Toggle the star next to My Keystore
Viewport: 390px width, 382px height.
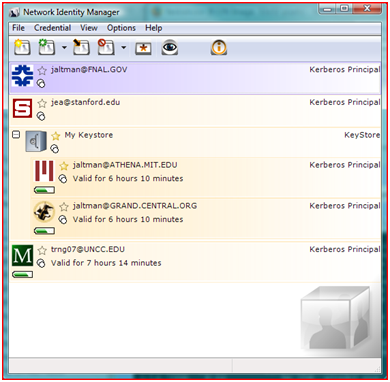[x=56, y=136]
